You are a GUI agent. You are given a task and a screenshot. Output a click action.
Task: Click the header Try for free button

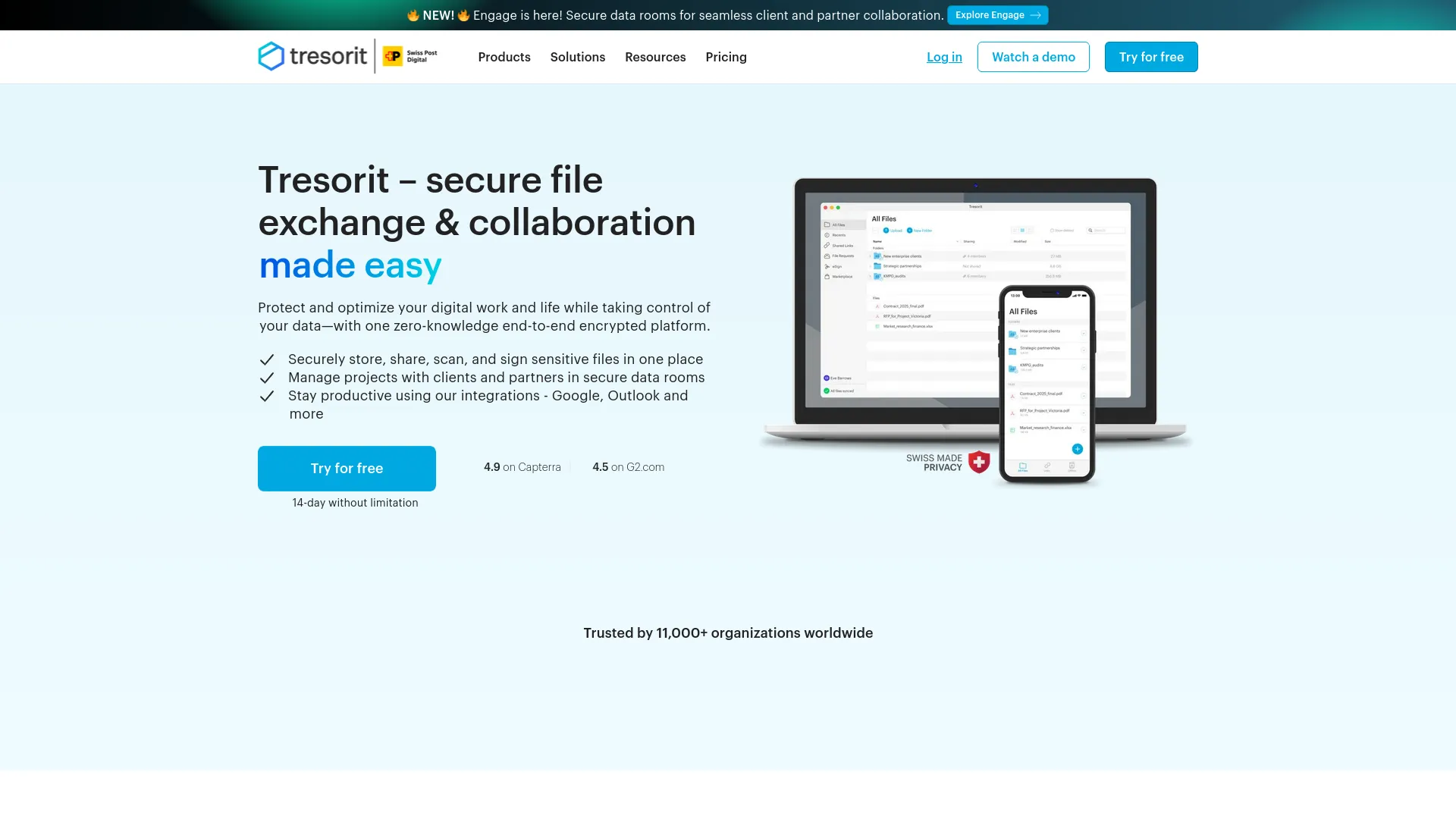(x=1151, y=57)
